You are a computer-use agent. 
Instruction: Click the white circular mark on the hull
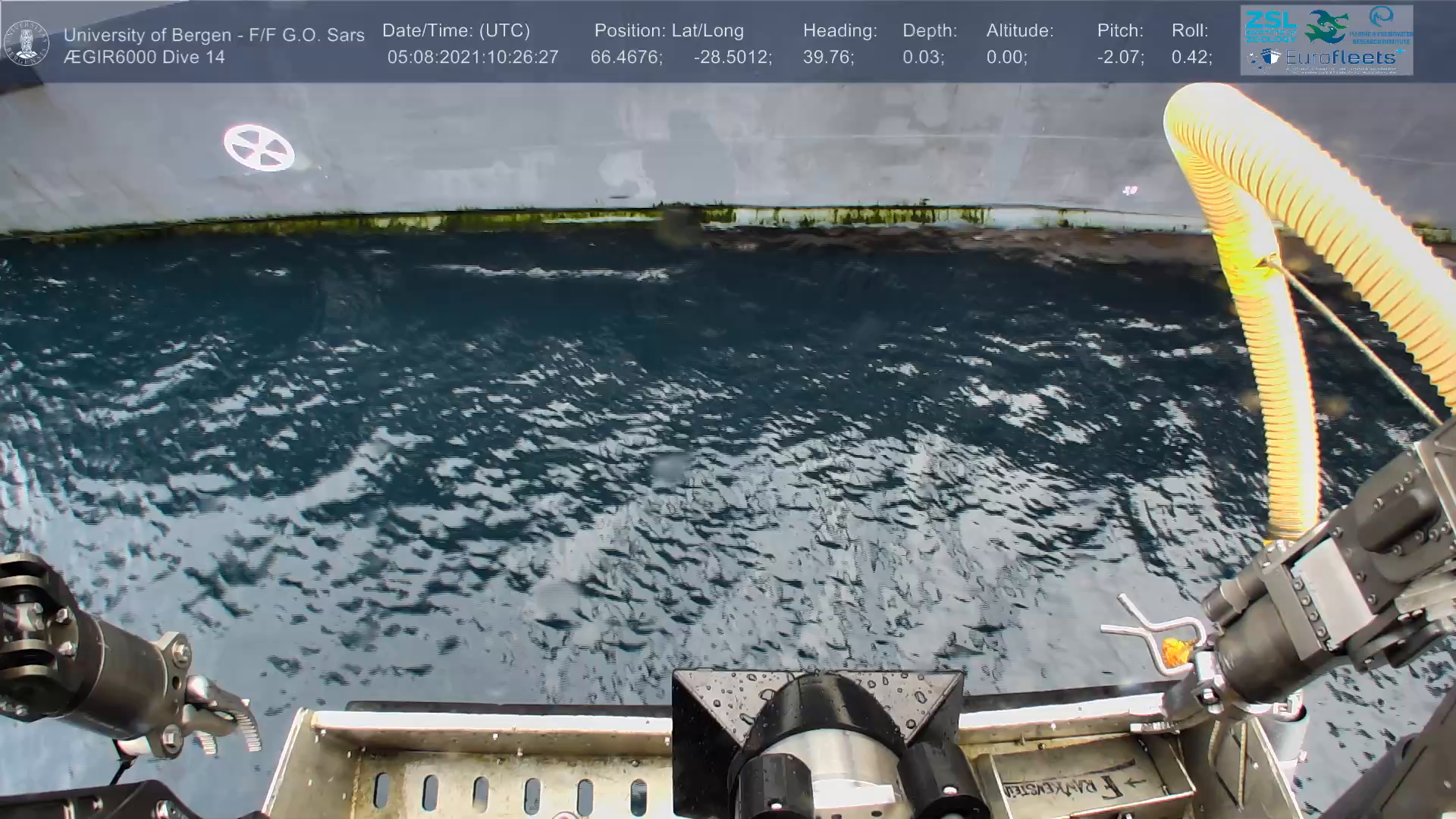click(259, 147)
